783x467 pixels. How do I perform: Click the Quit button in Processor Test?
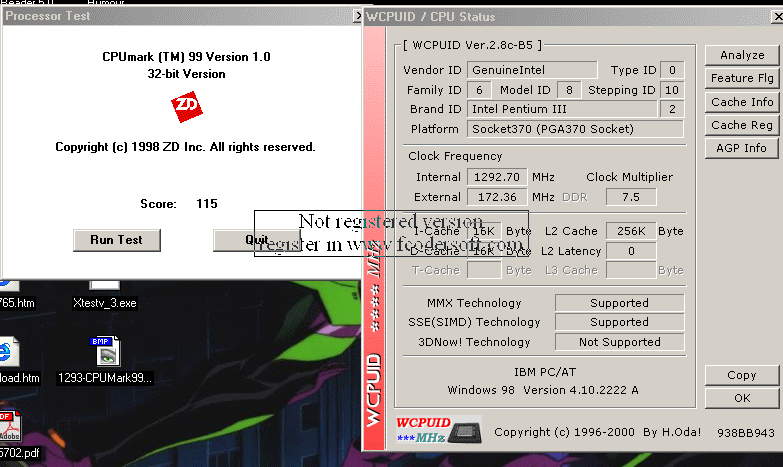[x=257, y=240]
